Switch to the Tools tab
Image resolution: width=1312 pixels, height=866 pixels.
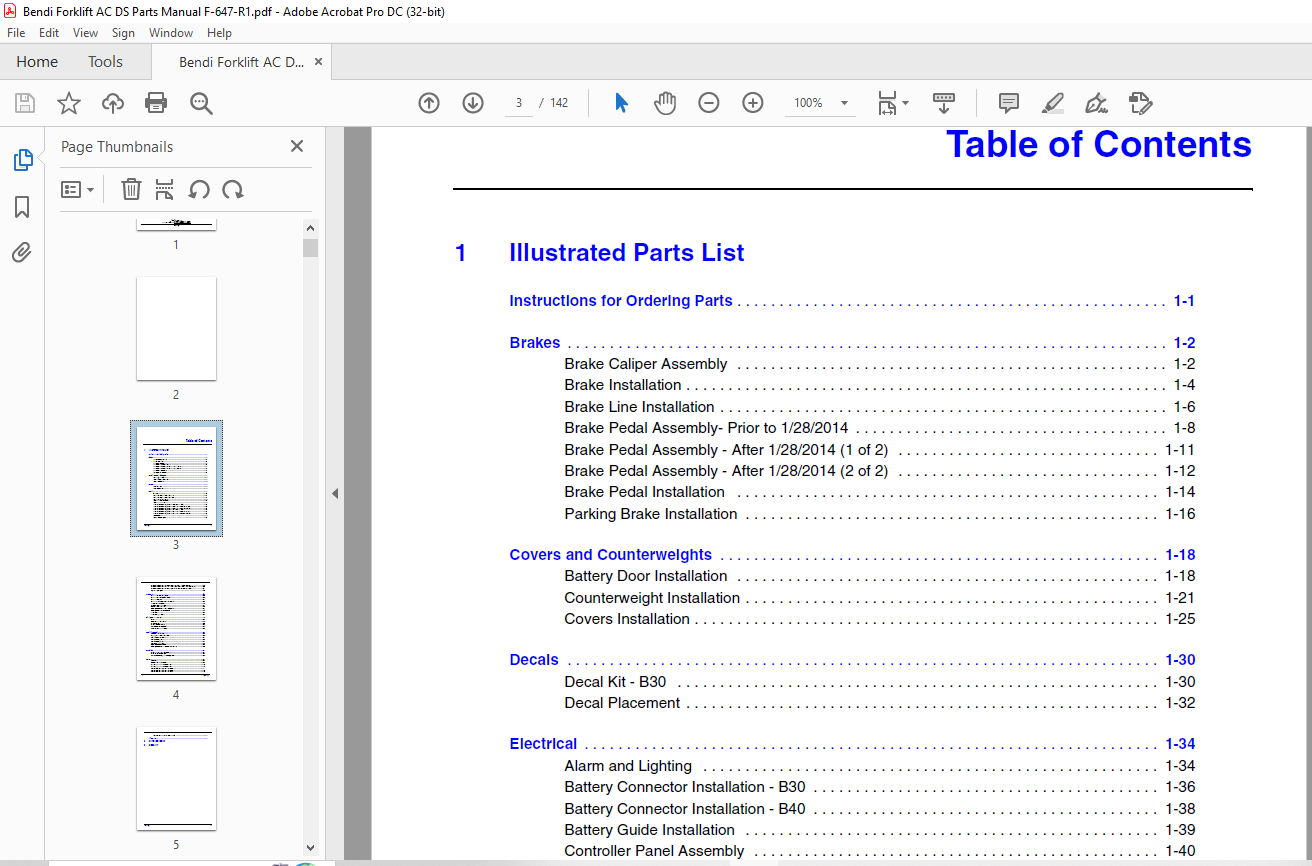tap(105, 62)
